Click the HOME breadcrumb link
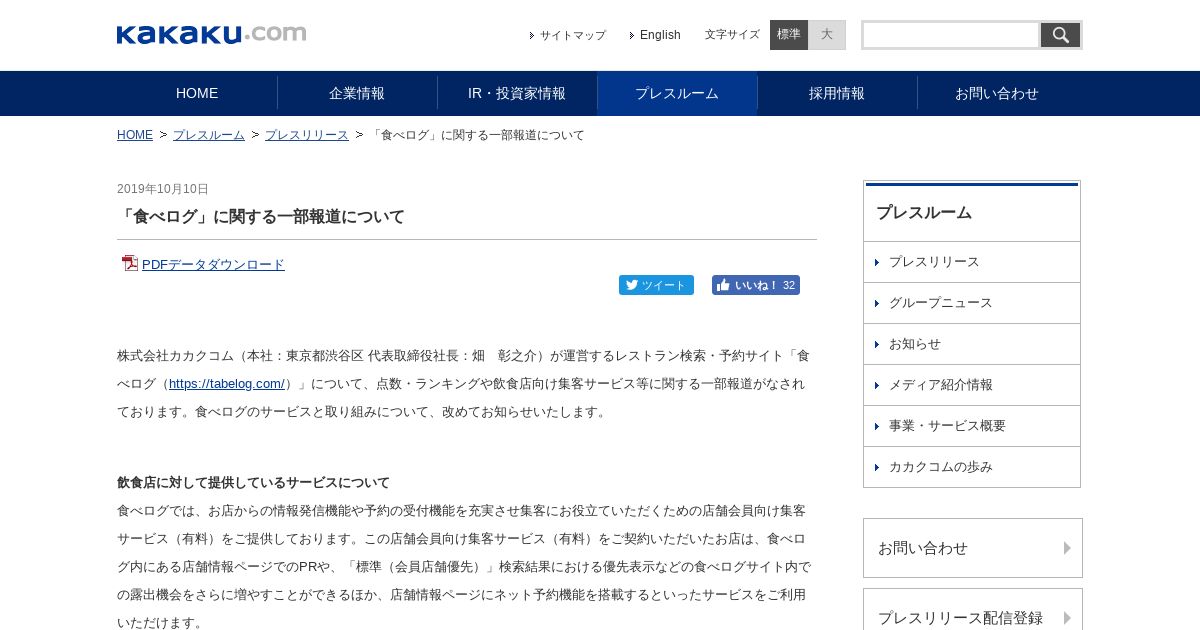 (x=135, y=135)
